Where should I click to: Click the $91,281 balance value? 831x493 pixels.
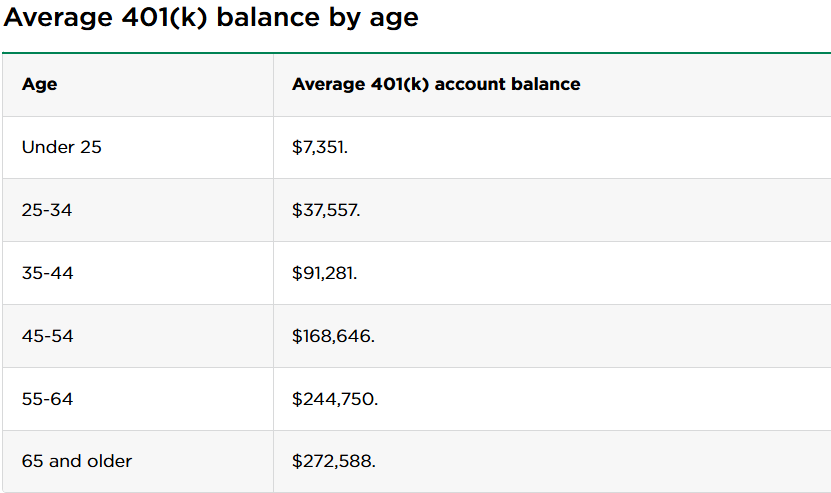pyautogui.click(x=324, y=273)
